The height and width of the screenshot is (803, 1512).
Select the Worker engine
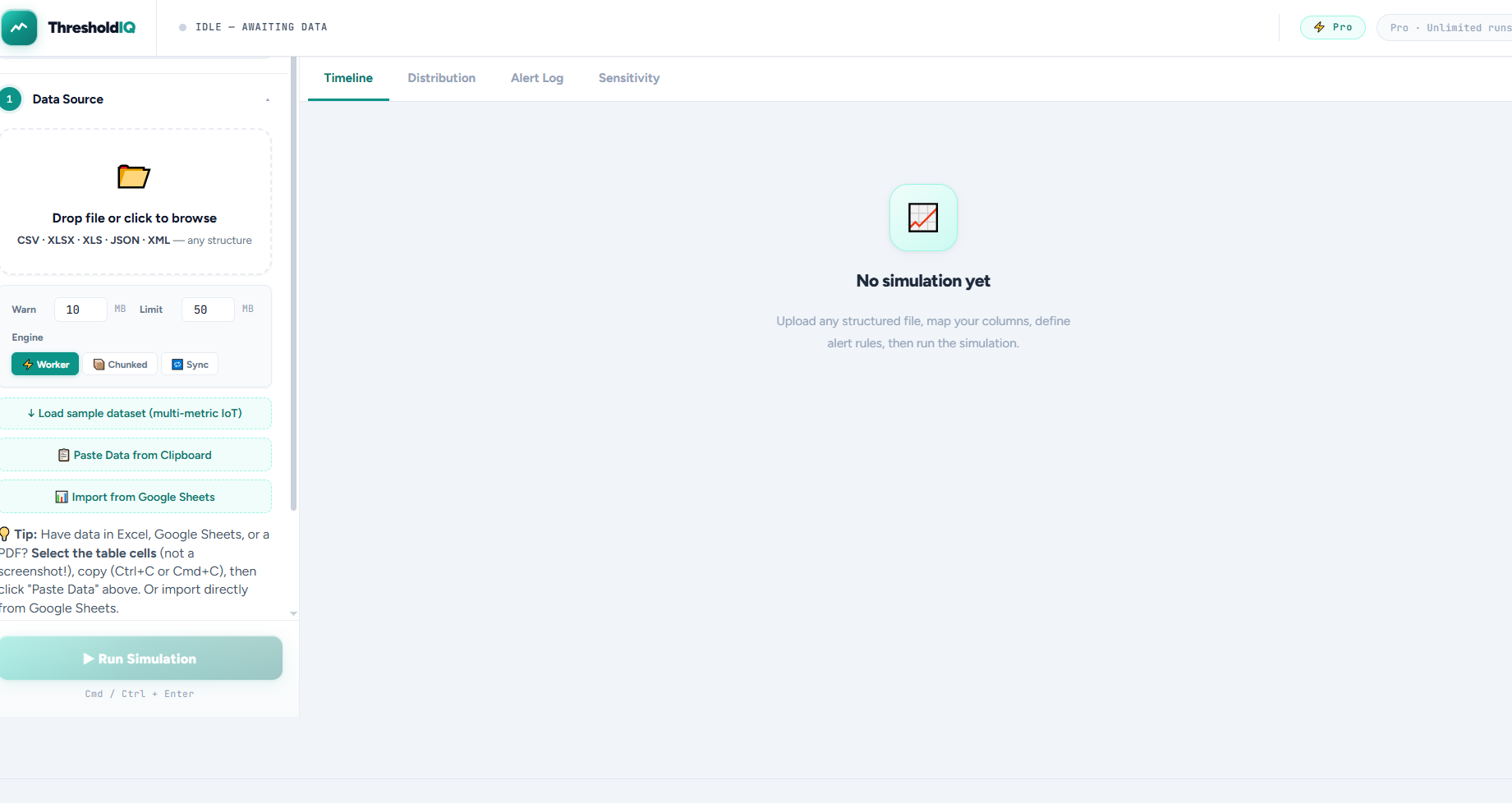click(x=45, y=364)
